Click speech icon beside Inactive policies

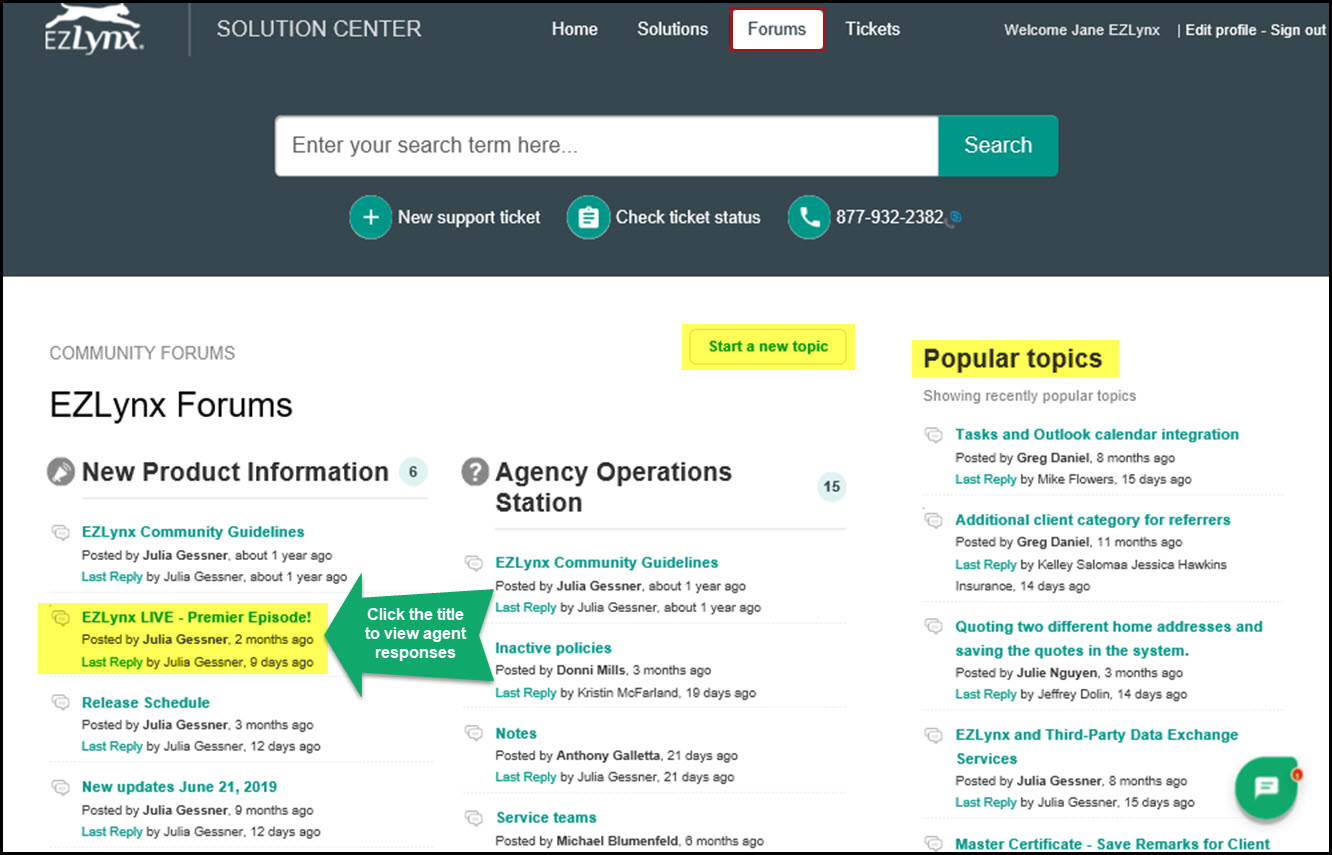[x=474, y=648]
